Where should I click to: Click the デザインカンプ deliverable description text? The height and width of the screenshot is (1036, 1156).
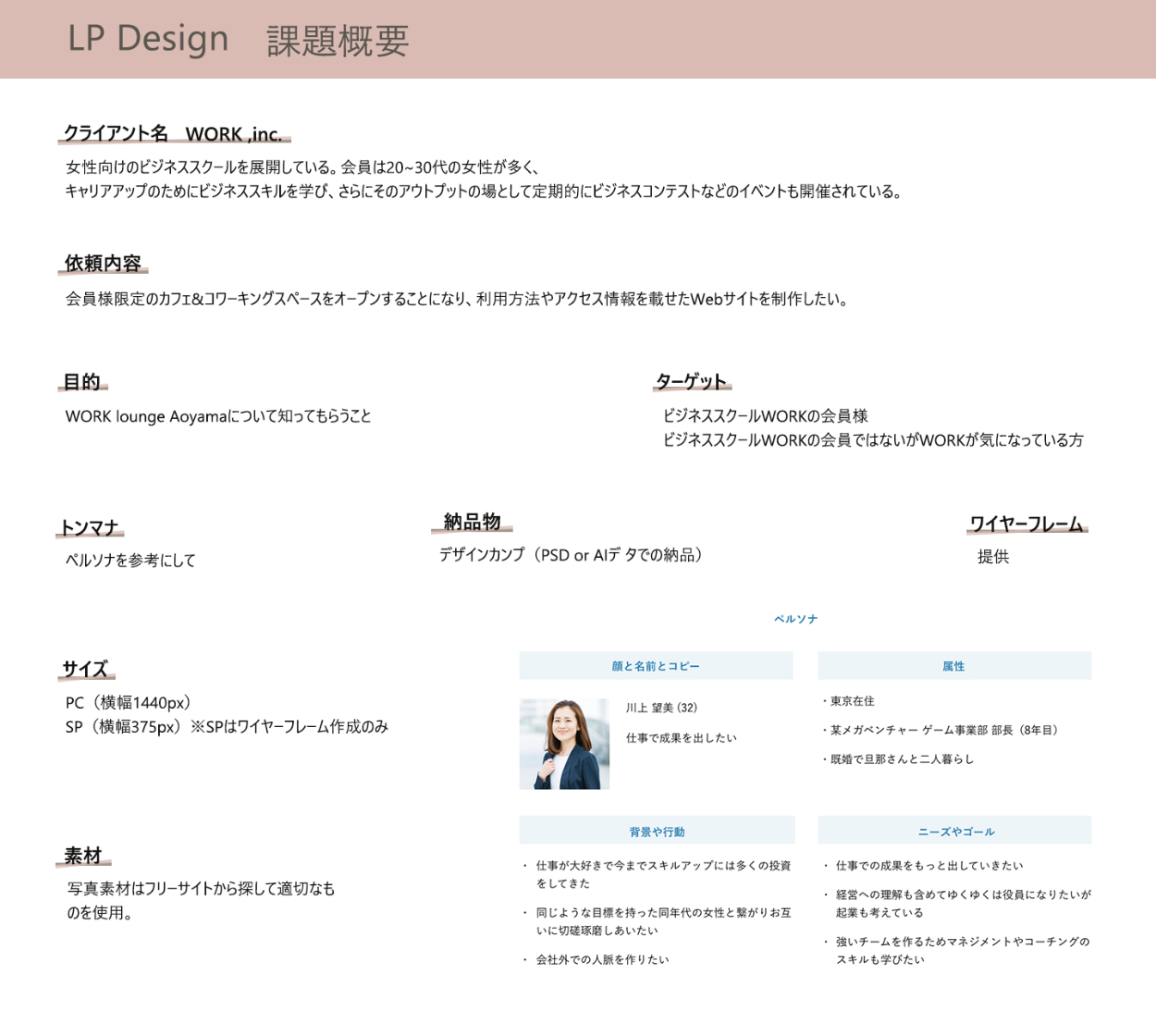coord(571,555)
